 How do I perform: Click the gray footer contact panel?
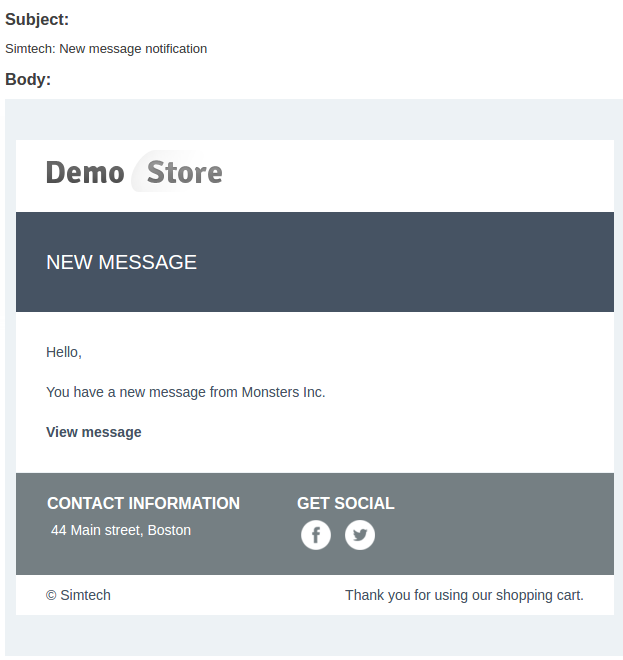(x=315, y=524)
